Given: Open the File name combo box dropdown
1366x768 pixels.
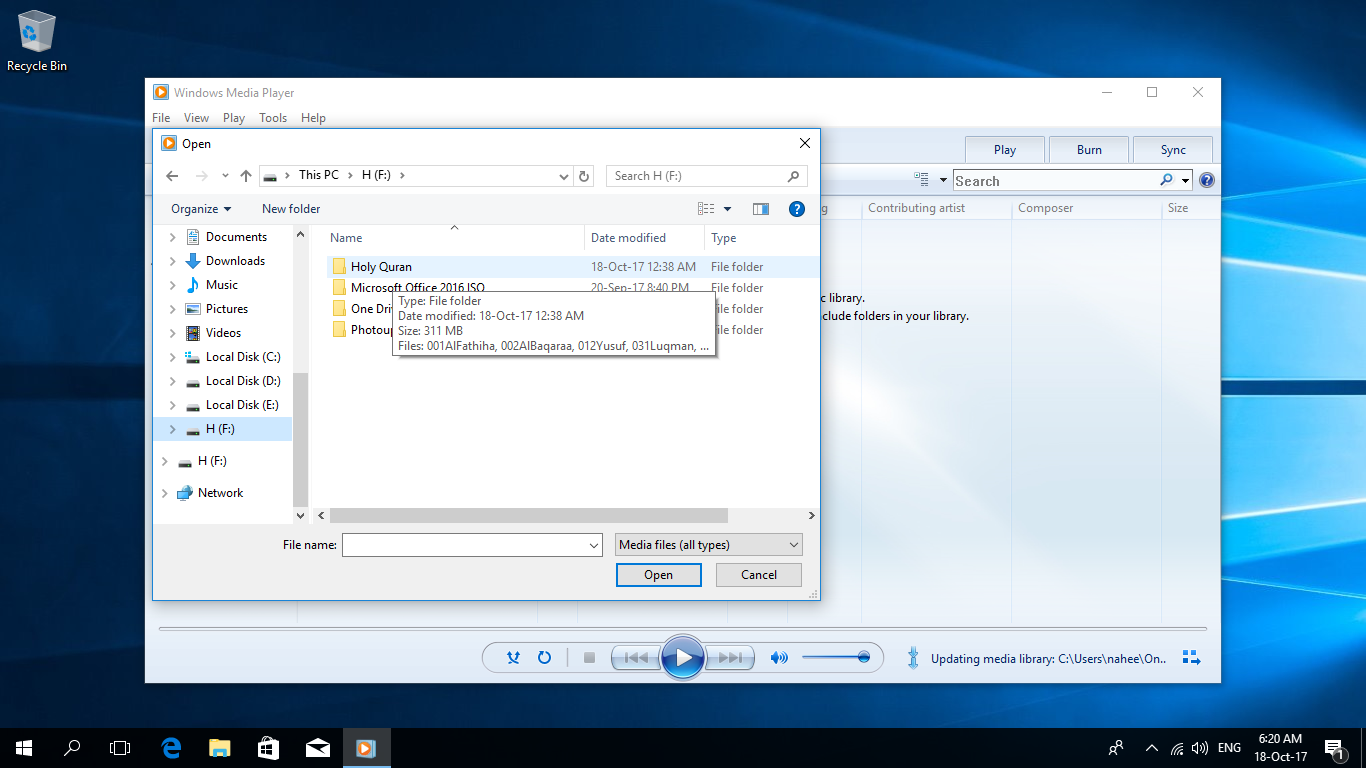Looking at the screenshot, I should click(595, 545).
